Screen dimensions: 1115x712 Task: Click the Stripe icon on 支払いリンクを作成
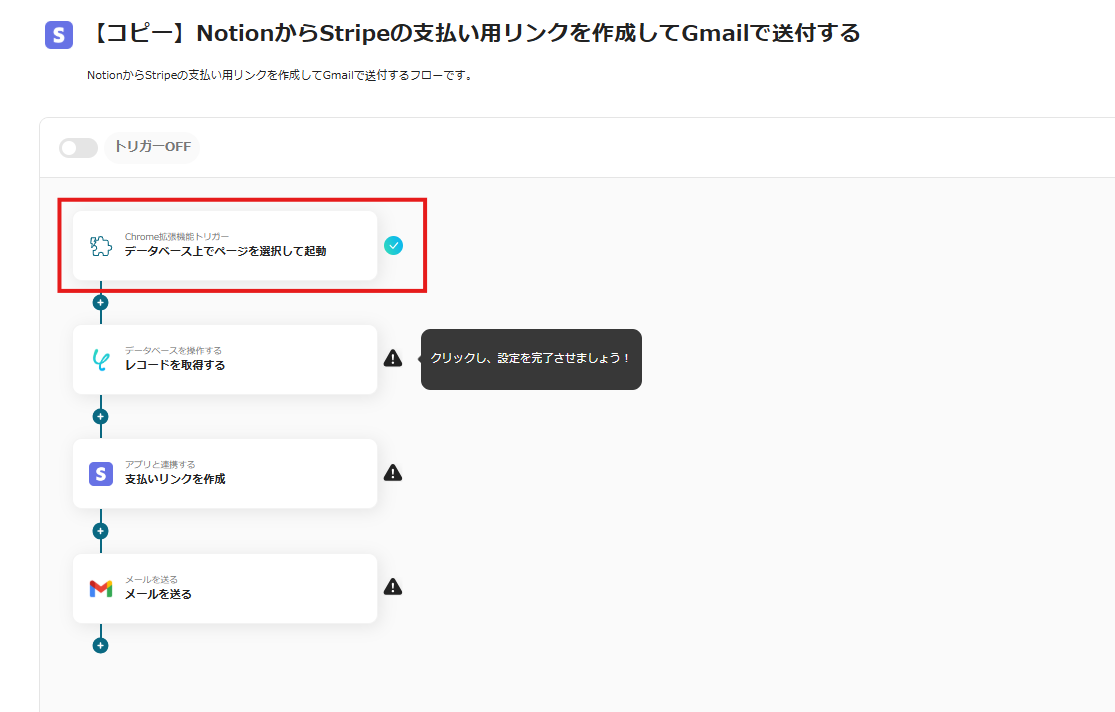pos(101,474)
